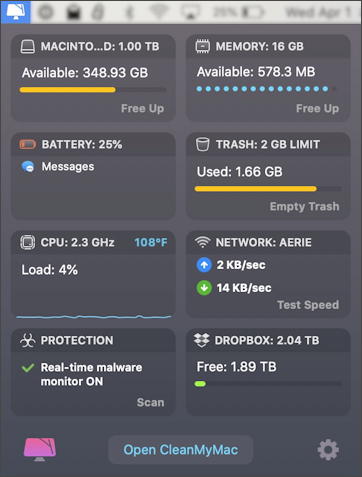Screen dimensions: 362x477
Task: Click the CleanMyMac menu bar icon
Action: (x=15, y=12)
